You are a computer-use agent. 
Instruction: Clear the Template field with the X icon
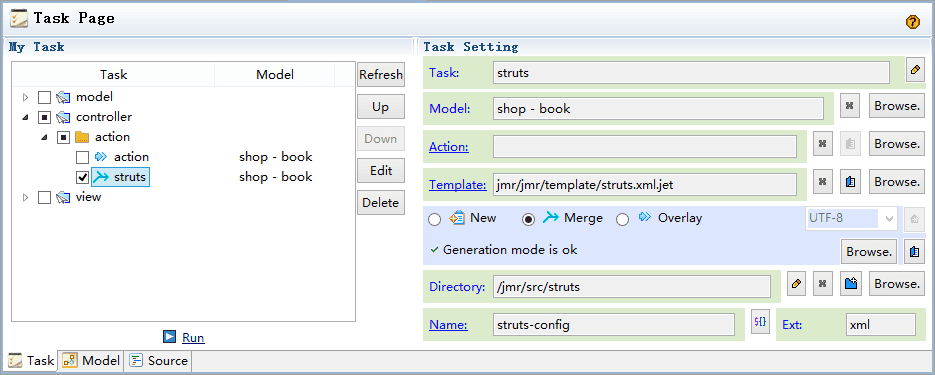tap(823, 182)
